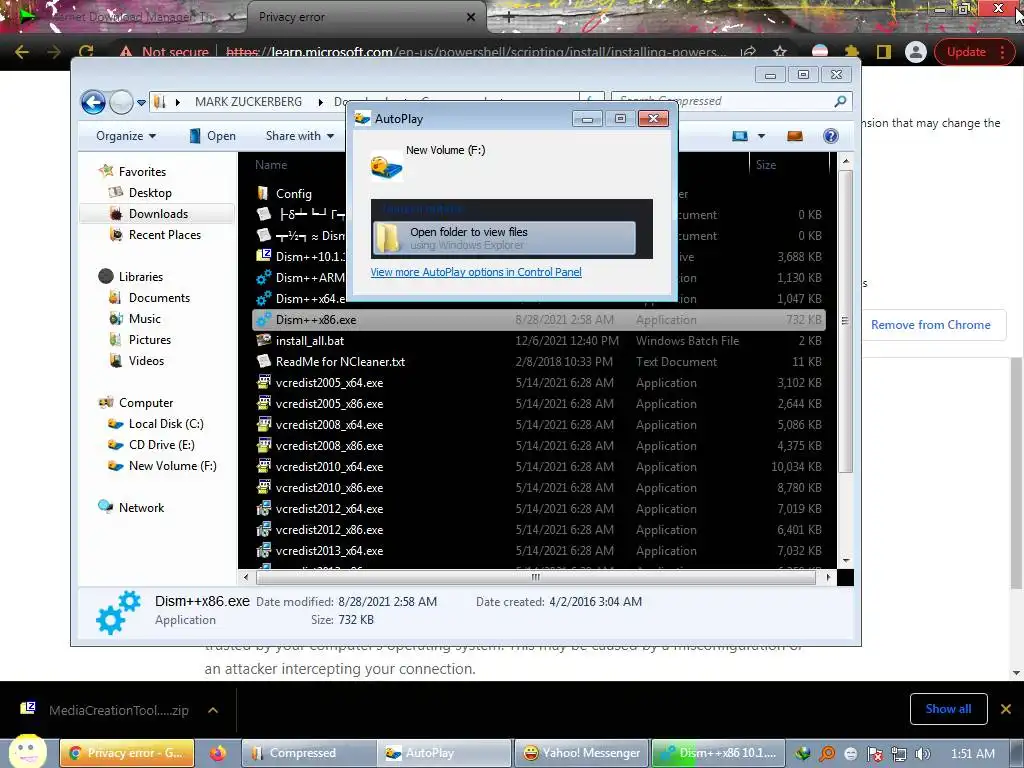This screenshot has width=1024, height=768.
Task: Click Show all downloads button
Action: (948, 709)
